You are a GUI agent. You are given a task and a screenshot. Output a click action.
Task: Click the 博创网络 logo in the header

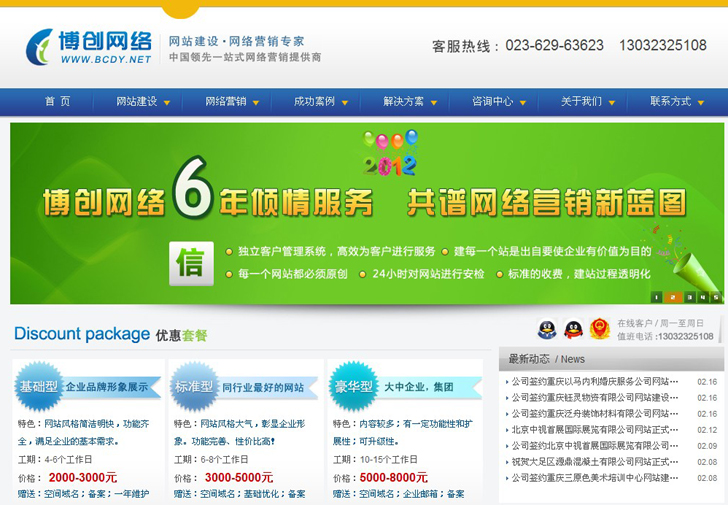[x=90, y=46]
